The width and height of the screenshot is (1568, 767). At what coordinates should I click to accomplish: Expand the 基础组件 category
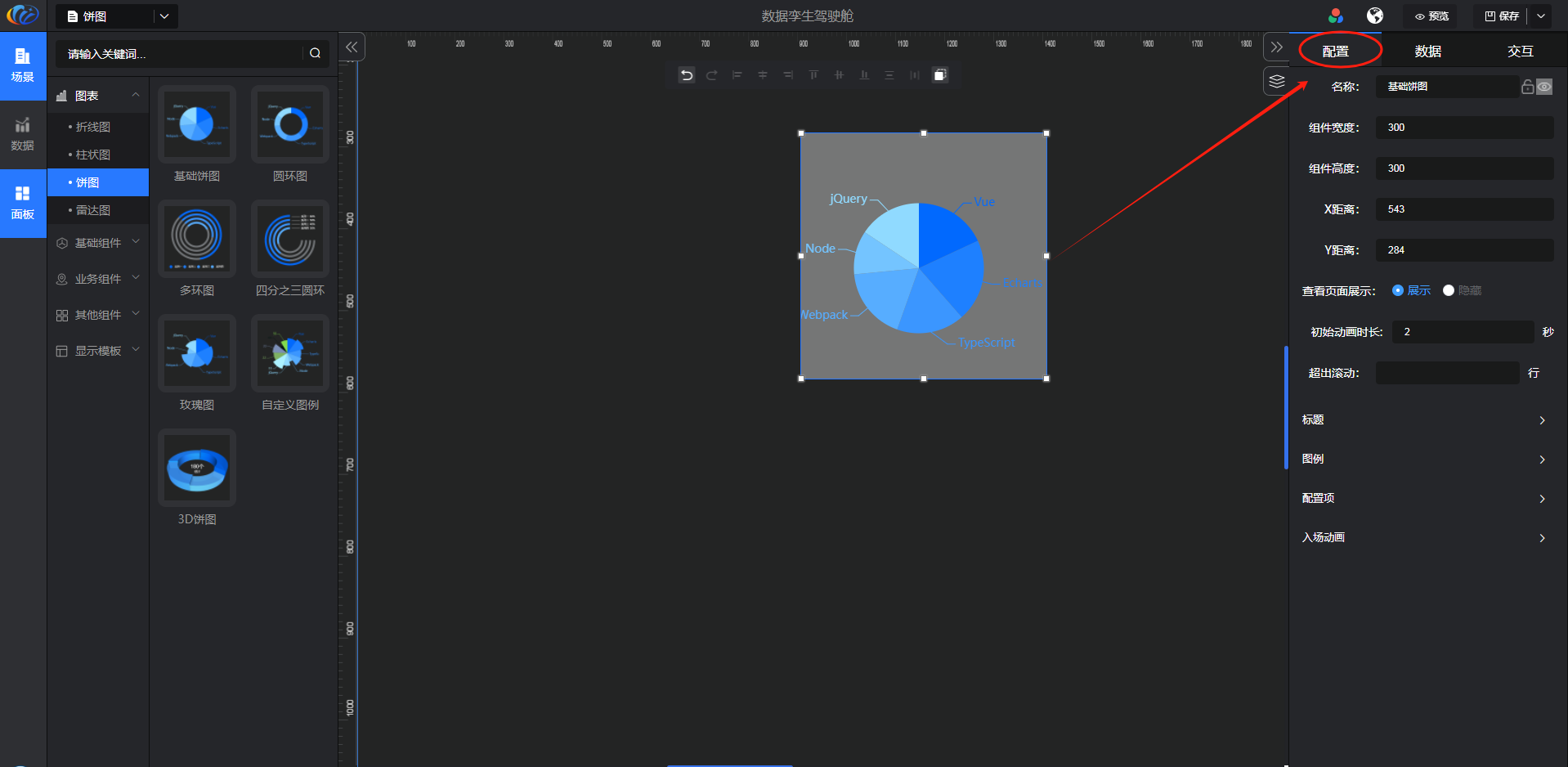pyautogui.click(x=98, y=243)
